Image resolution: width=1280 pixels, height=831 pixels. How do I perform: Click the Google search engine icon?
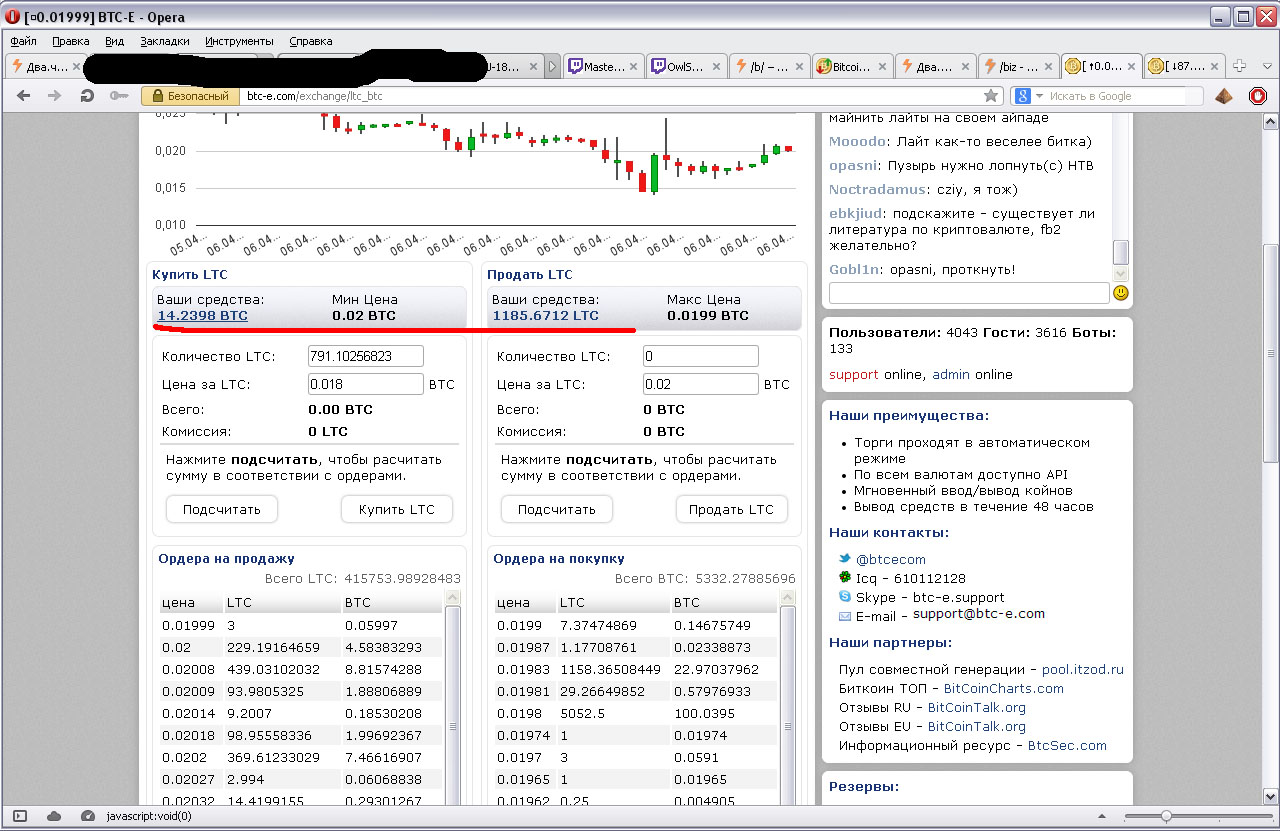tap(1021, 96)
